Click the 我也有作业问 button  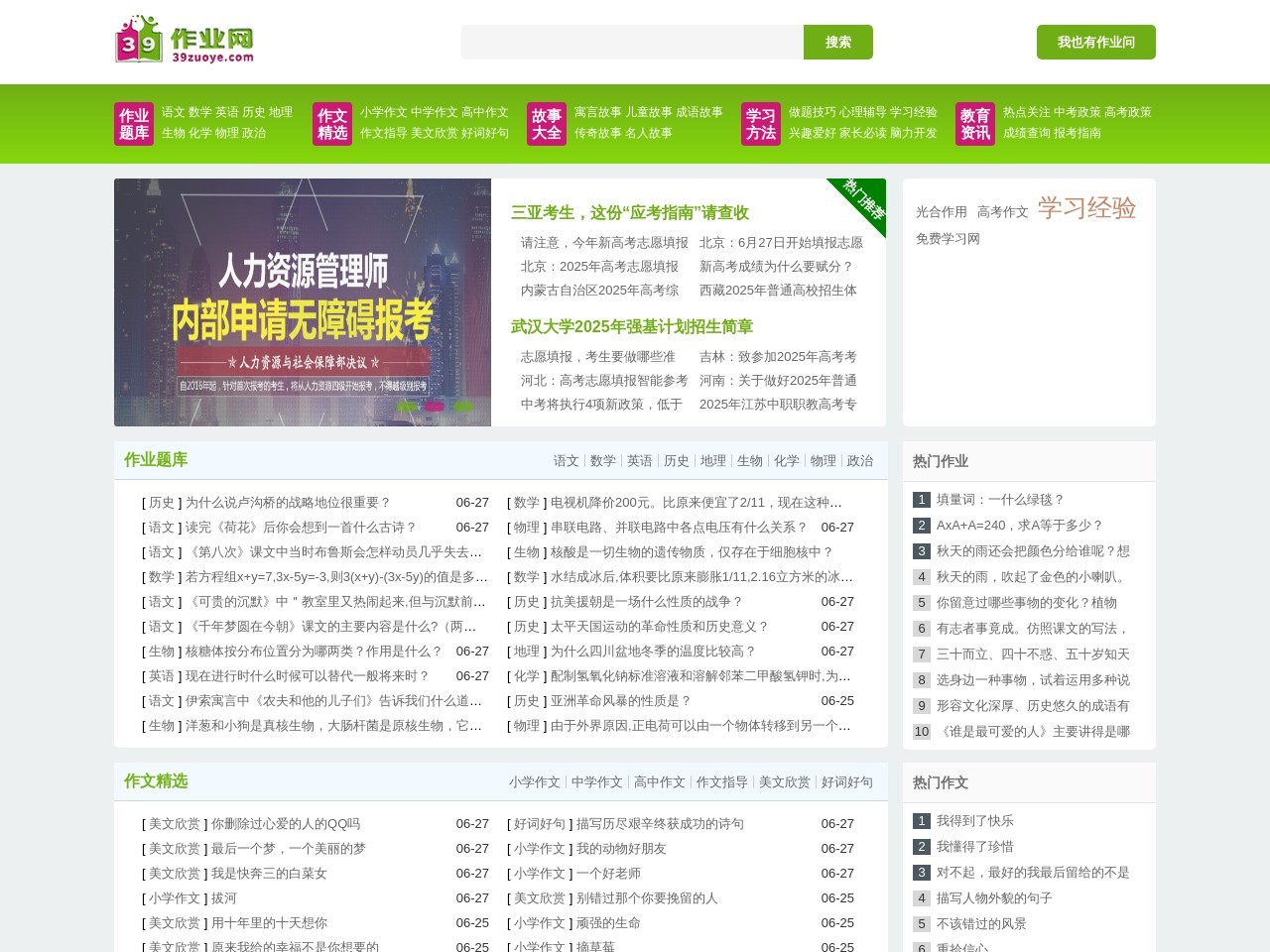[1096, 42]
